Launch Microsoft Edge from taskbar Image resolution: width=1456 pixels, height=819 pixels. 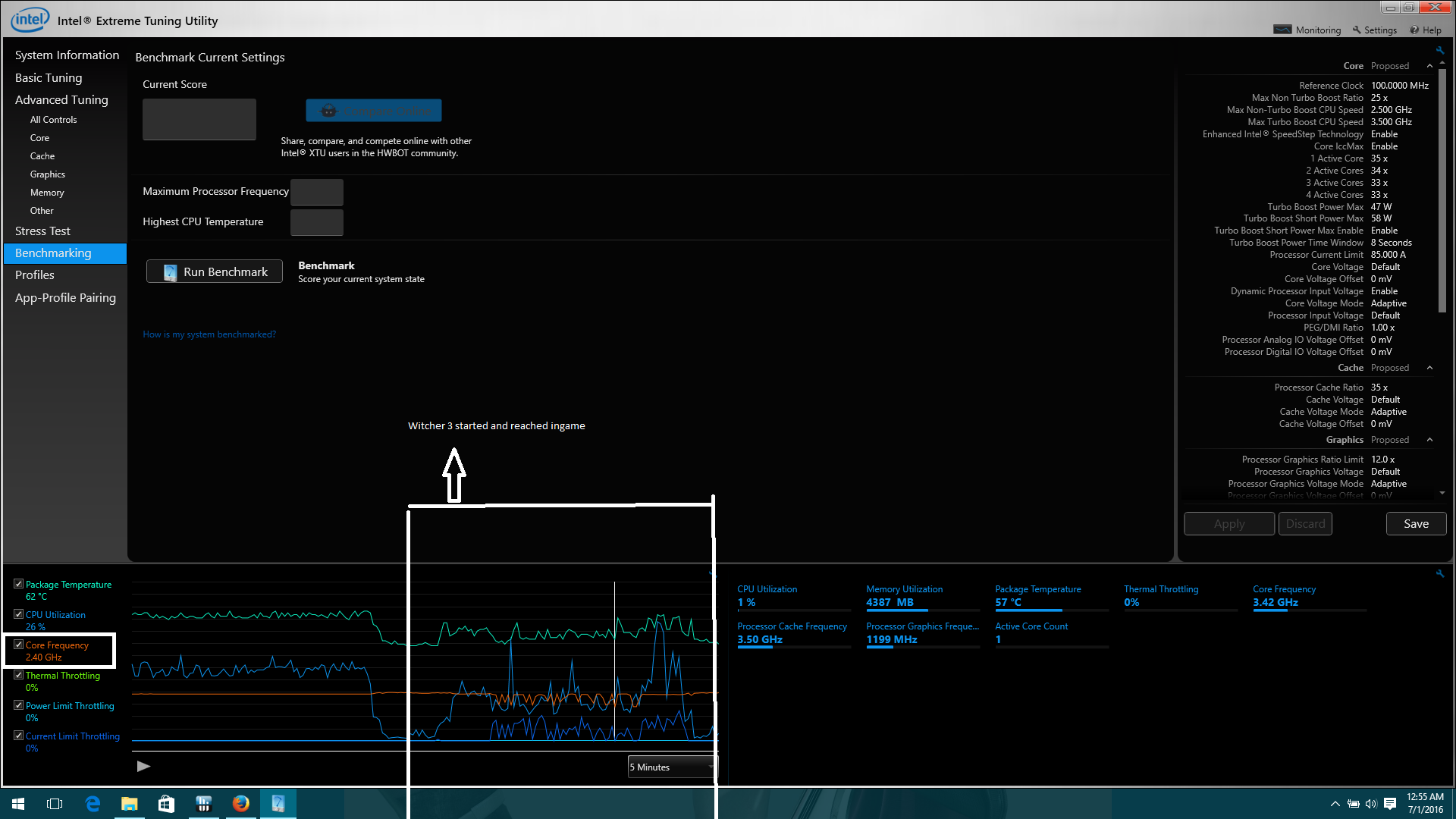(x=93, y=804)
